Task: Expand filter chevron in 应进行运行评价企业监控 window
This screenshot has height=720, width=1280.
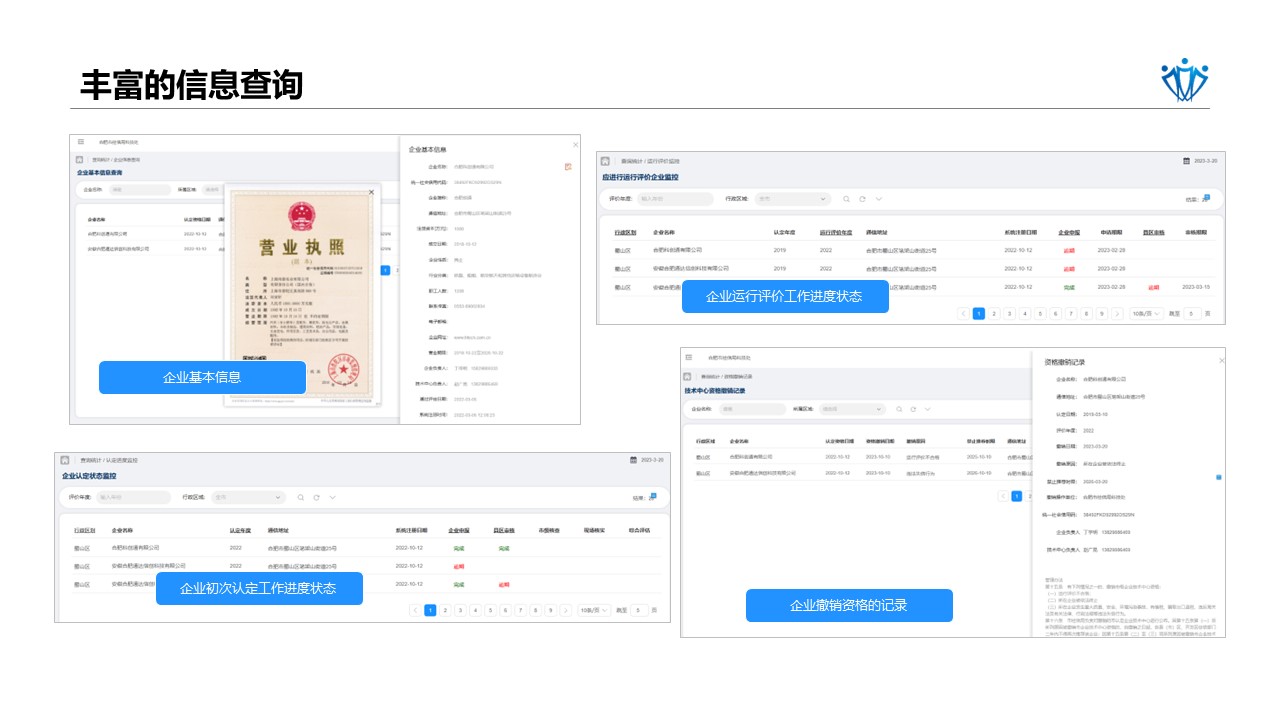Action: click(x=878, y=199)
